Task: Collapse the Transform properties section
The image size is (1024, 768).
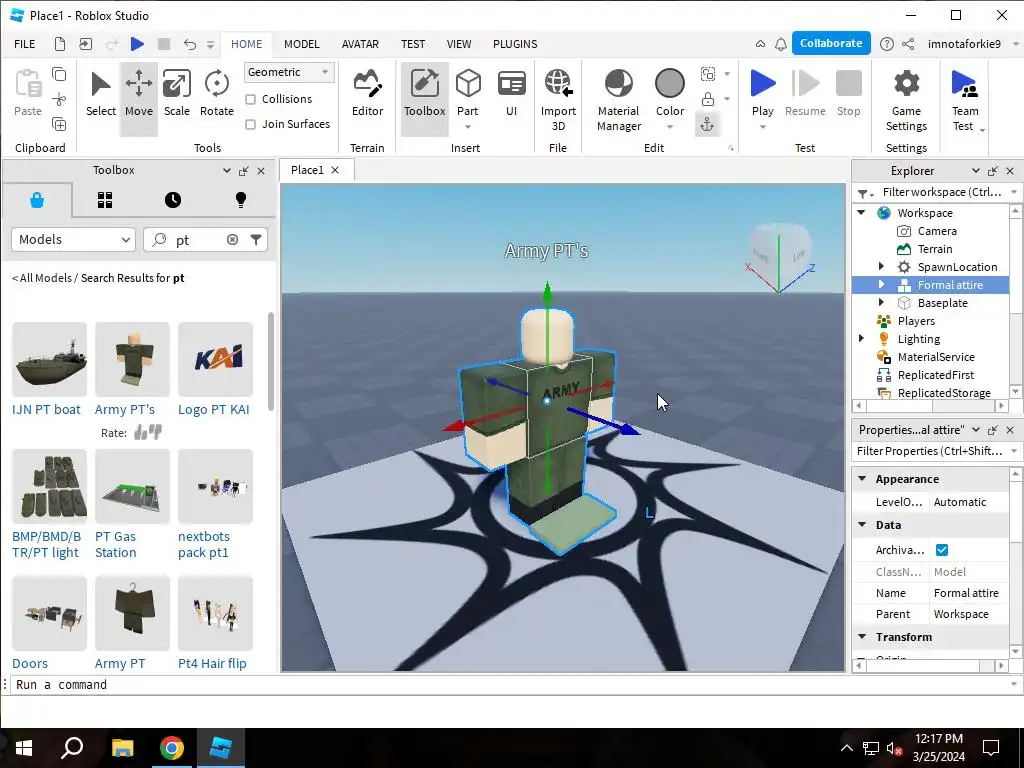Action: click(862, 637)
